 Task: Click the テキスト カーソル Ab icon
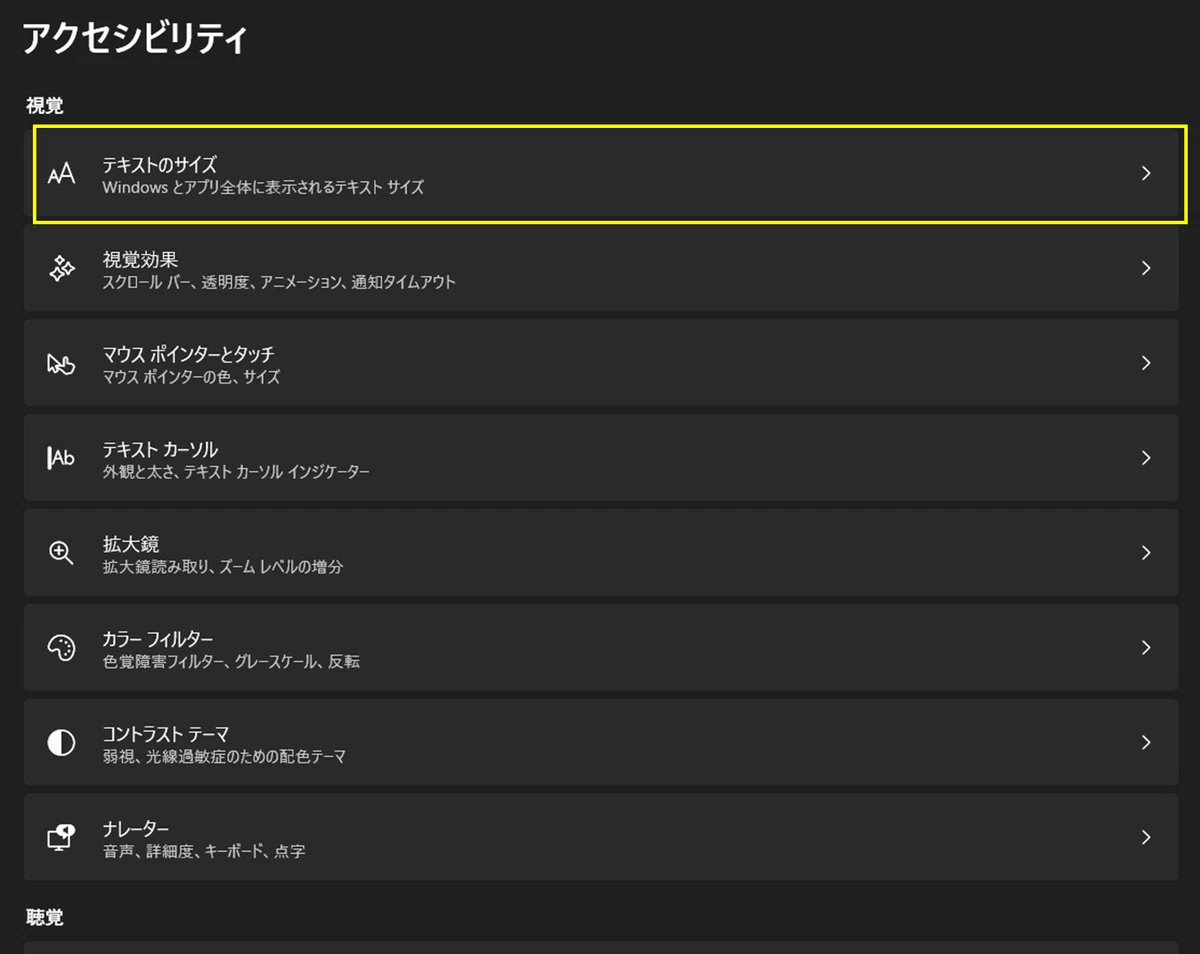61,458
